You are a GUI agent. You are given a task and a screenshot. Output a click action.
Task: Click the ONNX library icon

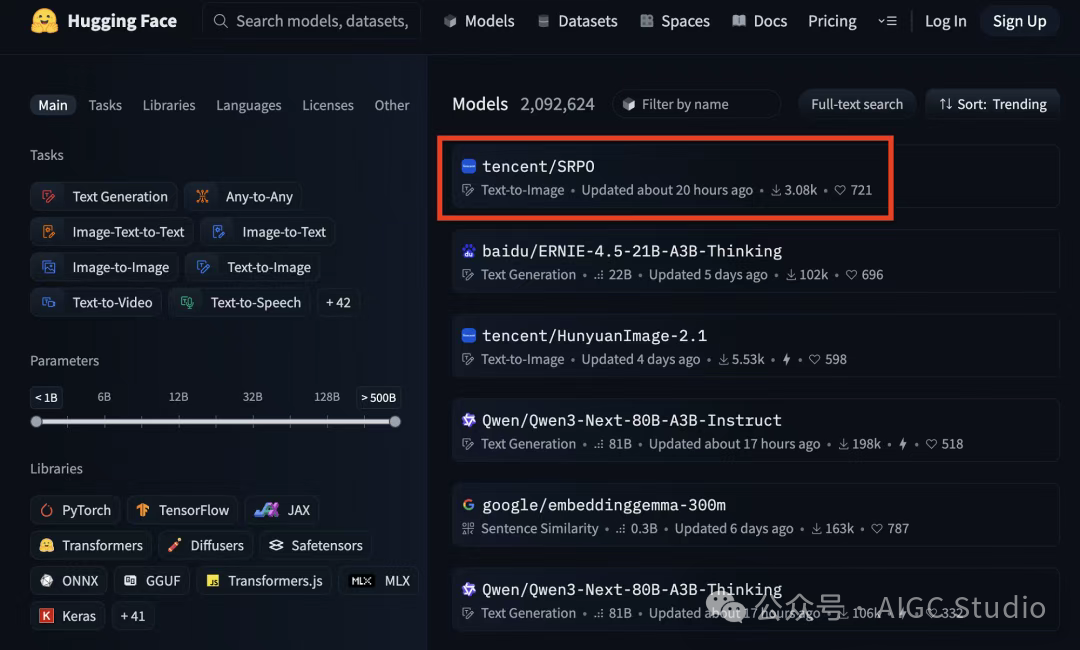(x=46, y=580)
